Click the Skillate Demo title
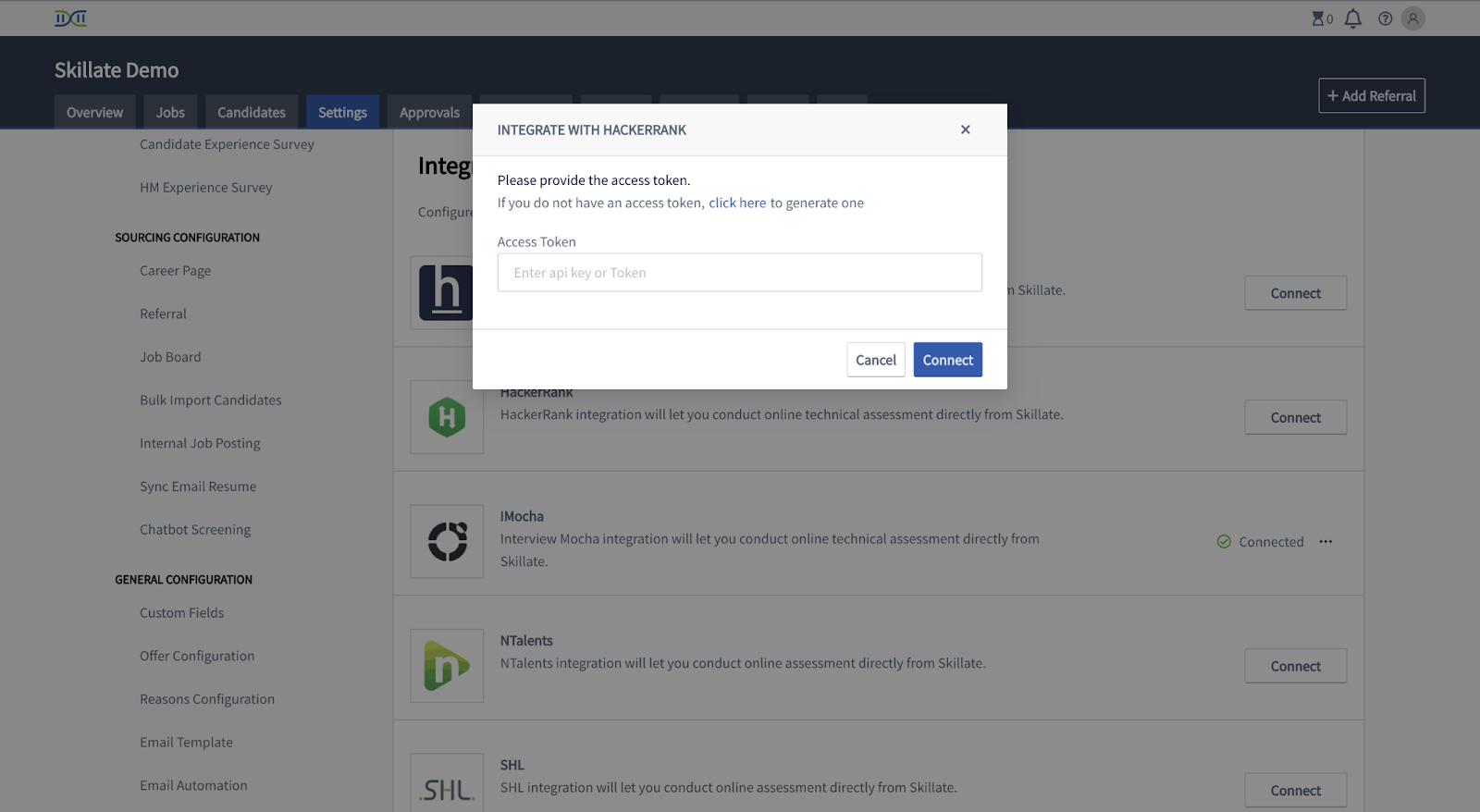1480x812 pixels. (117, 70)
